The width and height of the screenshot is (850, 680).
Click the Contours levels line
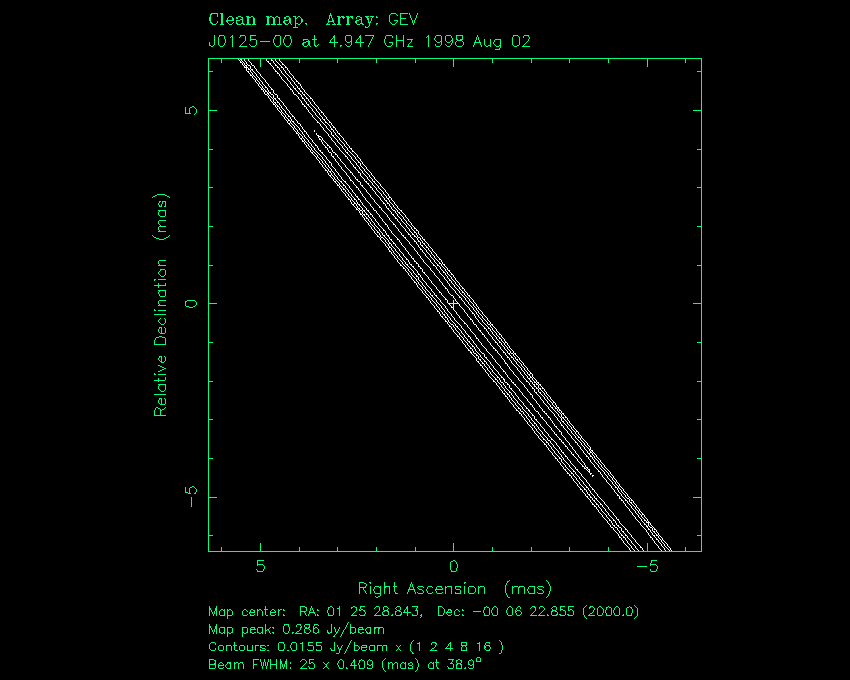pyautogui.click(x=355, y=646)
